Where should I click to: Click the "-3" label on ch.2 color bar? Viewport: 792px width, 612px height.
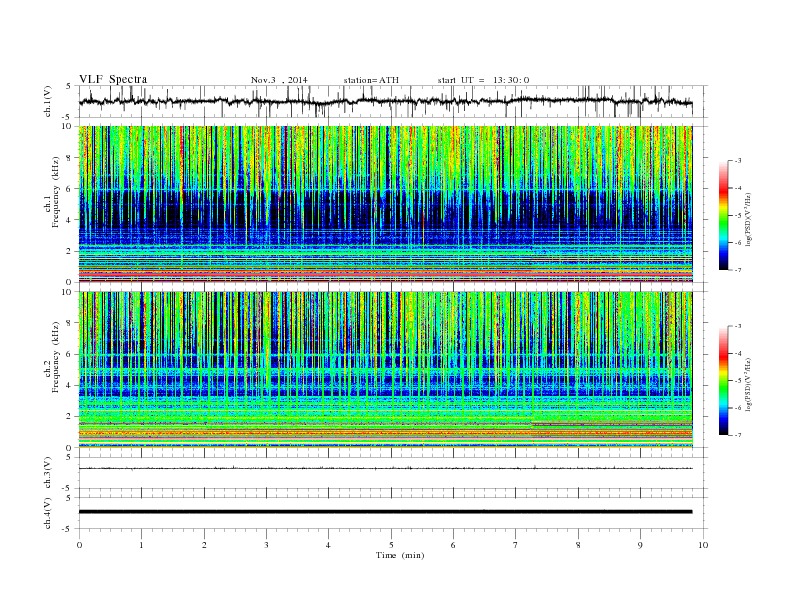tap(737, 326)
